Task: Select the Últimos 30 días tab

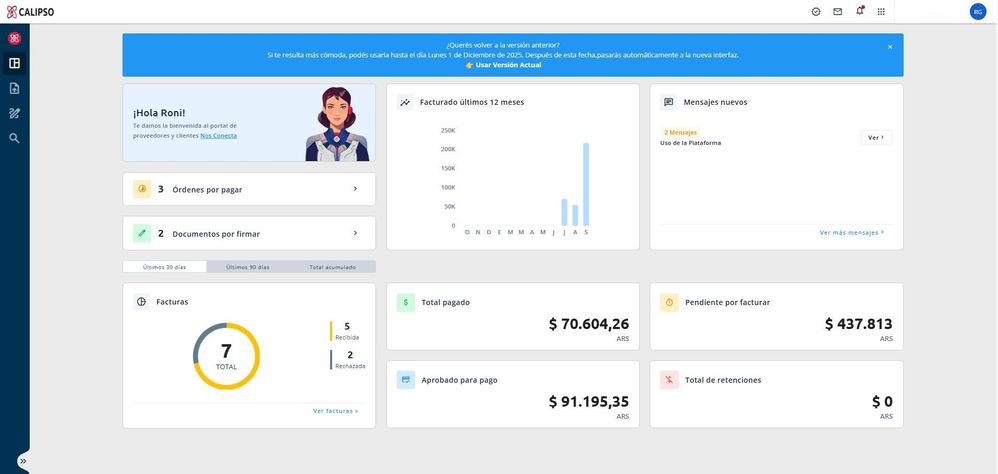Action: [x=165, y=267]
